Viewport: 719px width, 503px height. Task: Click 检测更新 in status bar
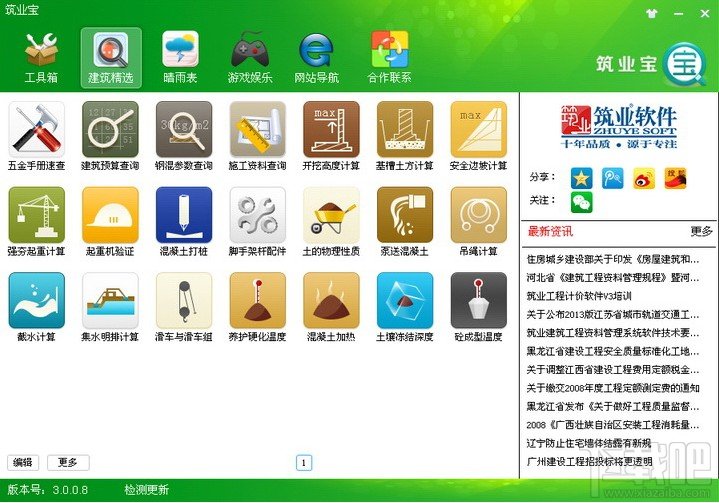[x=147, y=490]
